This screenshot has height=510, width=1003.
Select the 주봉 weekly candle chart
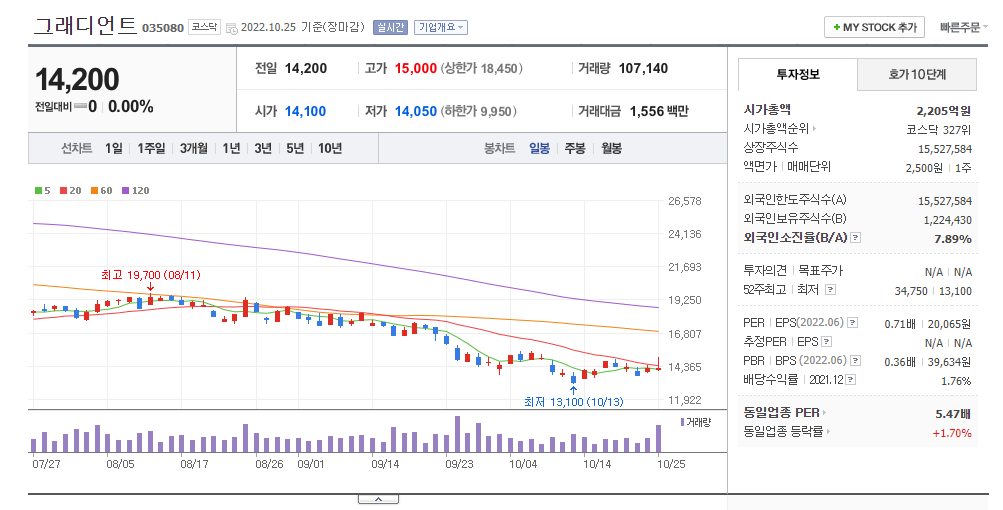(575, 148)
